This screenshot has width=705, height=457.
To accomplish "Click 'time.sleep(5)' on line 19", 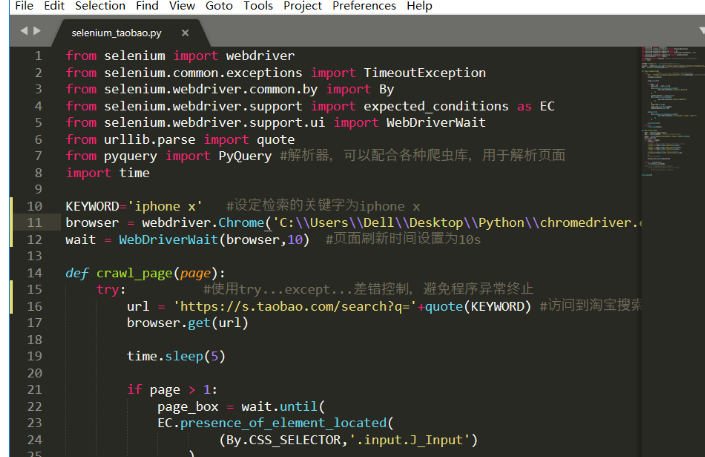I will [x=176, y=356].
